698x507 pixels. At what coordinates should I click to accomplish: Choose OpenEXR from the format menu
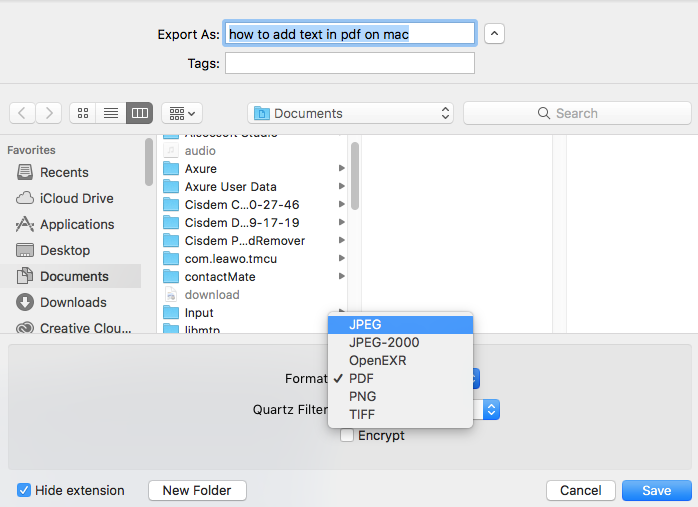pos(400,361)
